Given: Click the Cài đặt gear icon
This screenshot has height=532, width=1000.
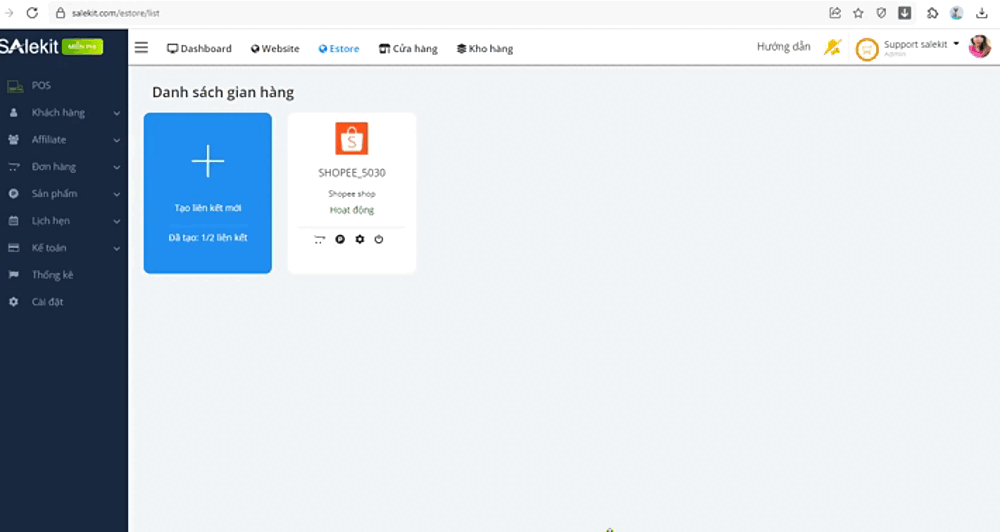Looking at the screenshot, I should [x=13, y=302].
